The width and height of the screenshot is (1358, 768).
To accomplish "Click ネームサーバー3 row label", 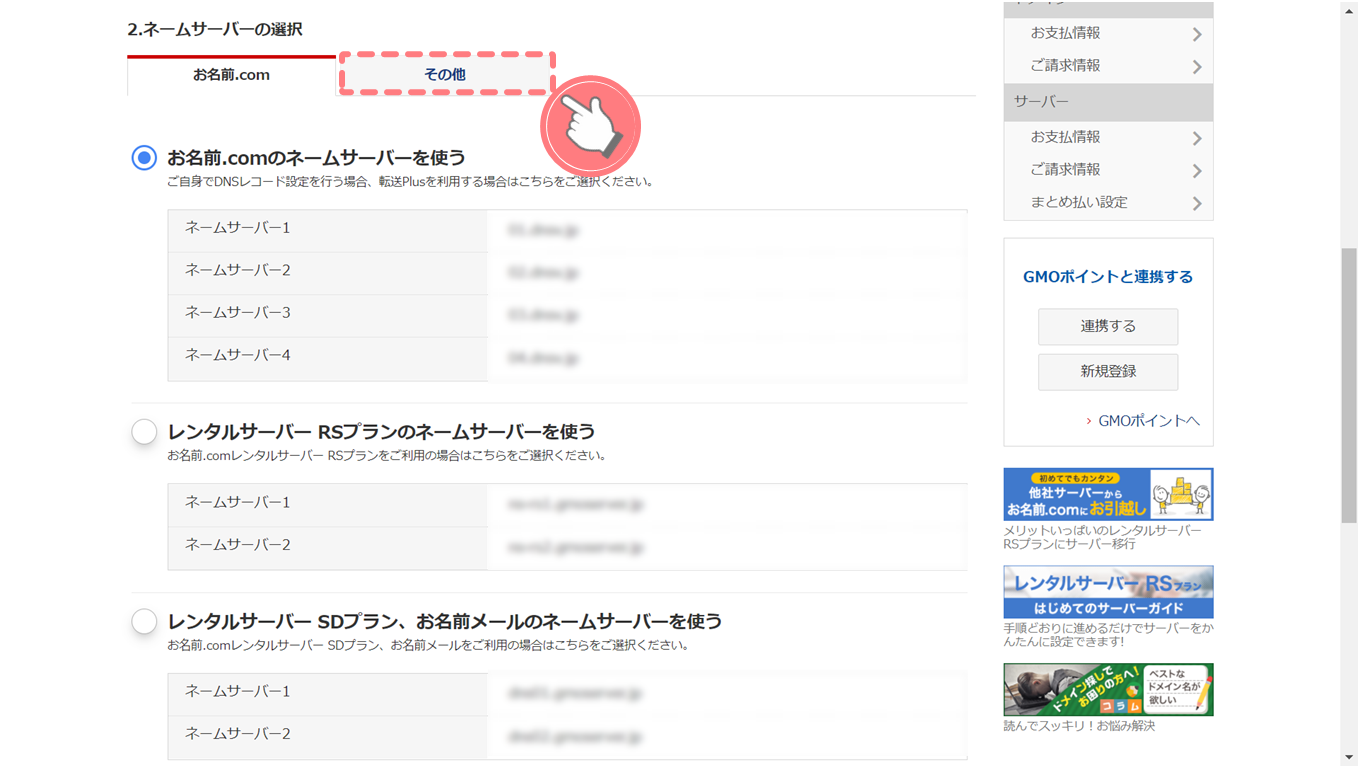I will point(237,313).
